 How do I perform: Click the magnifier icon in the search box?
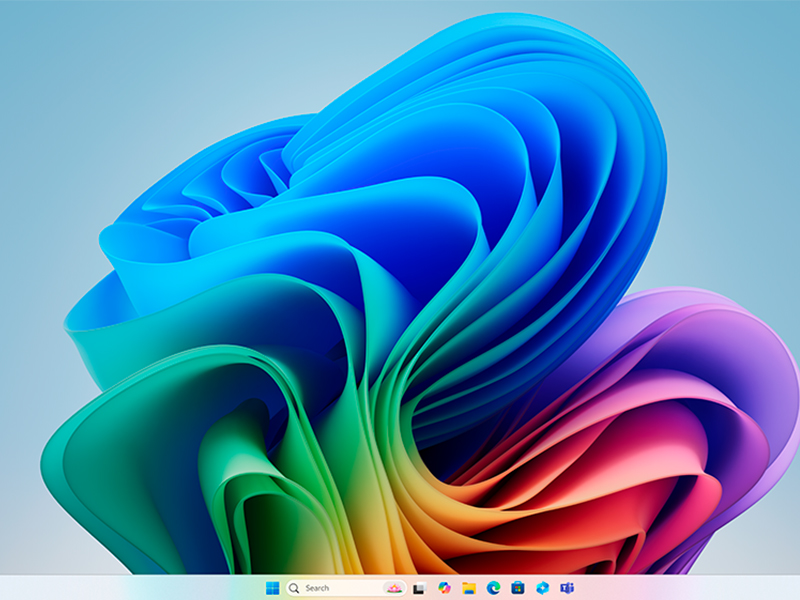click(x=294, y=588)
